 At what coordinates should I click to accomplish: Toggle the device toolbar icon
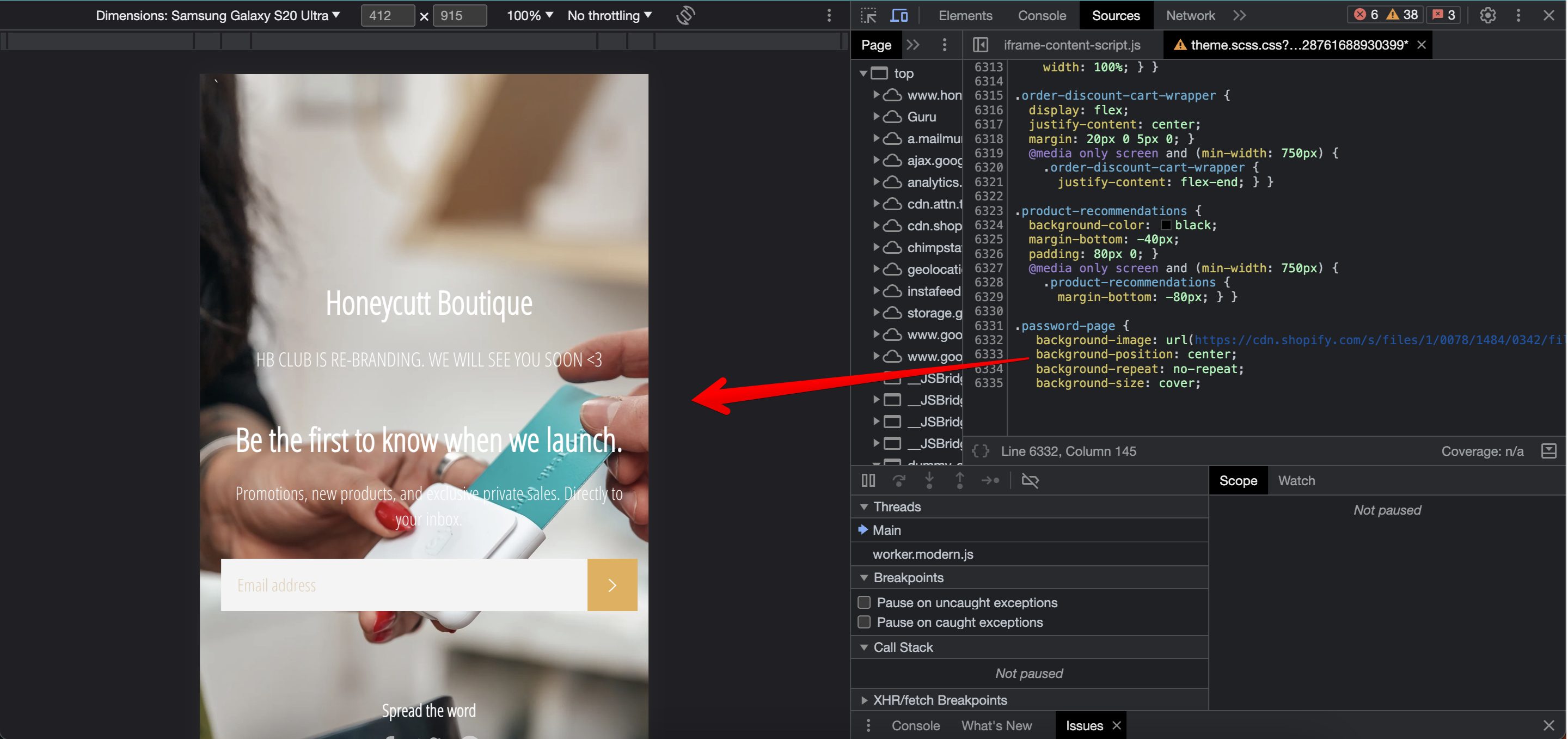tap(898, 15)
